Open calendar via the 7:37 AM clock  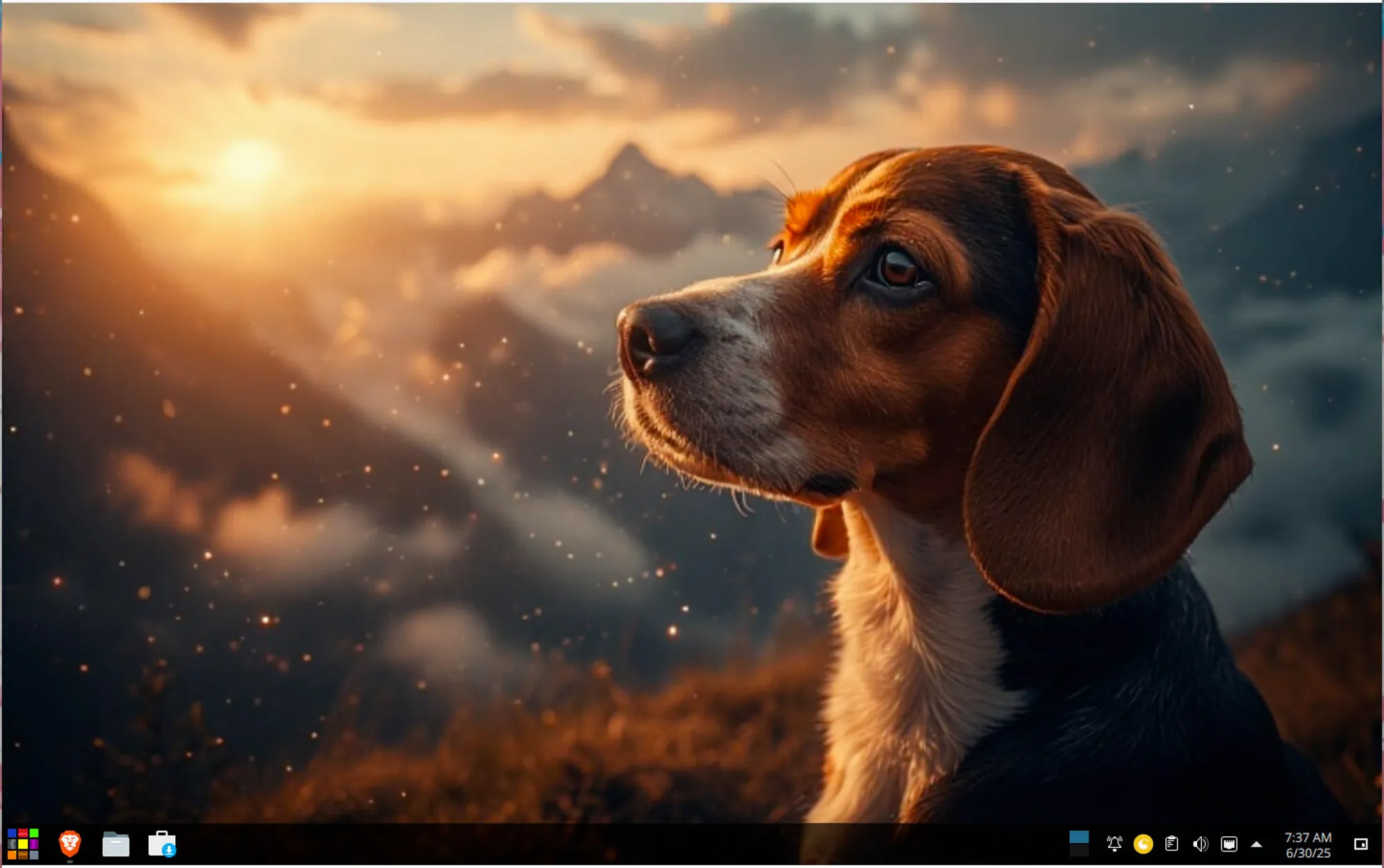click(x=1308, y=837)
